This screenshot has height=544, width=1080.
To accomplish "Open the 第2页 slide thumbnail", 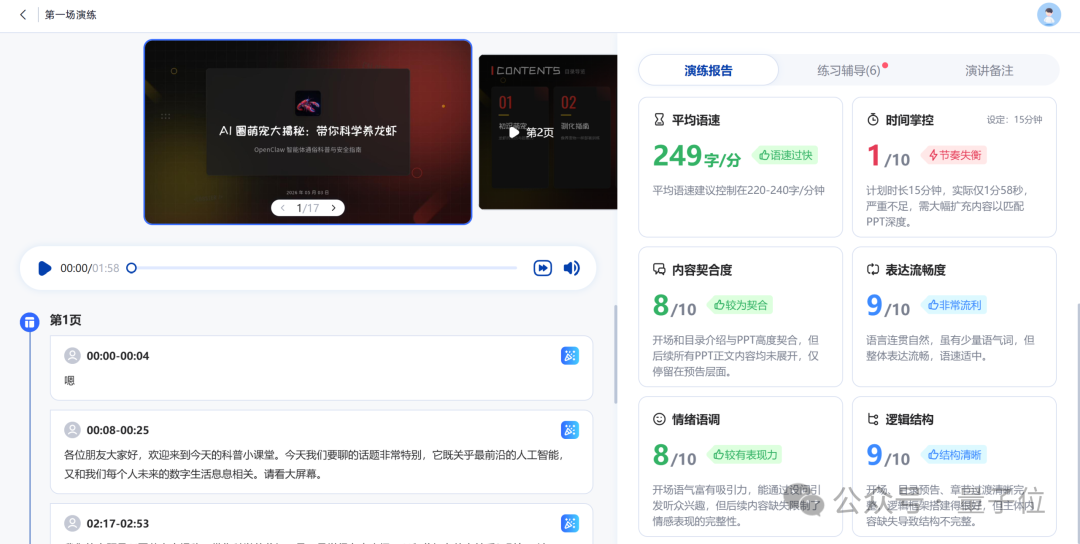I will click(x=548, y=132).
